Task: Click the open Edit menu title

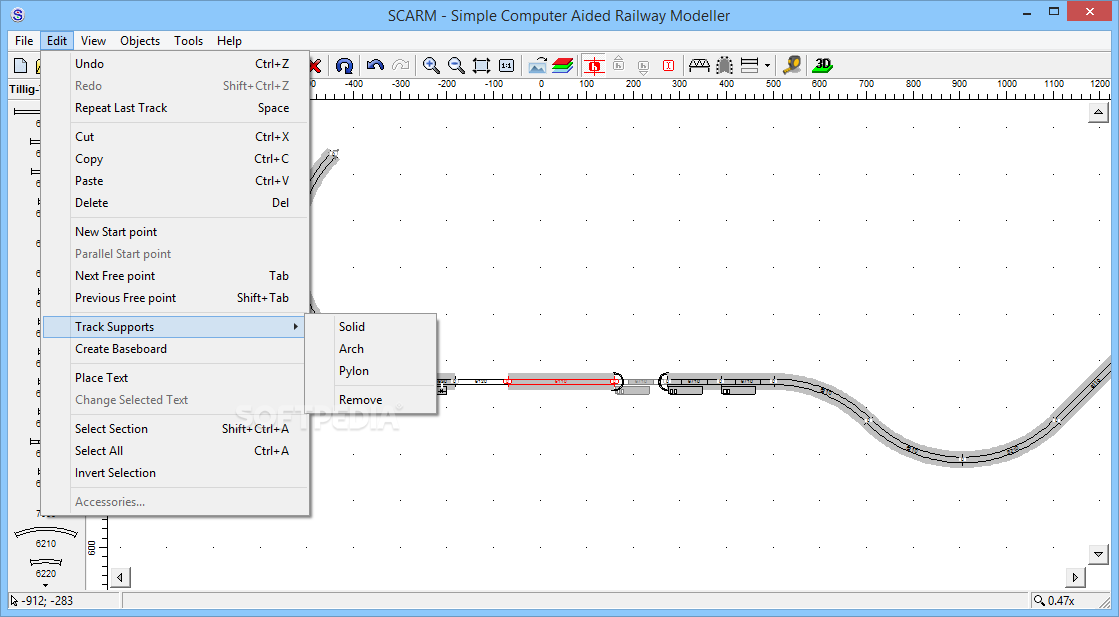Action: pos(57,41)
